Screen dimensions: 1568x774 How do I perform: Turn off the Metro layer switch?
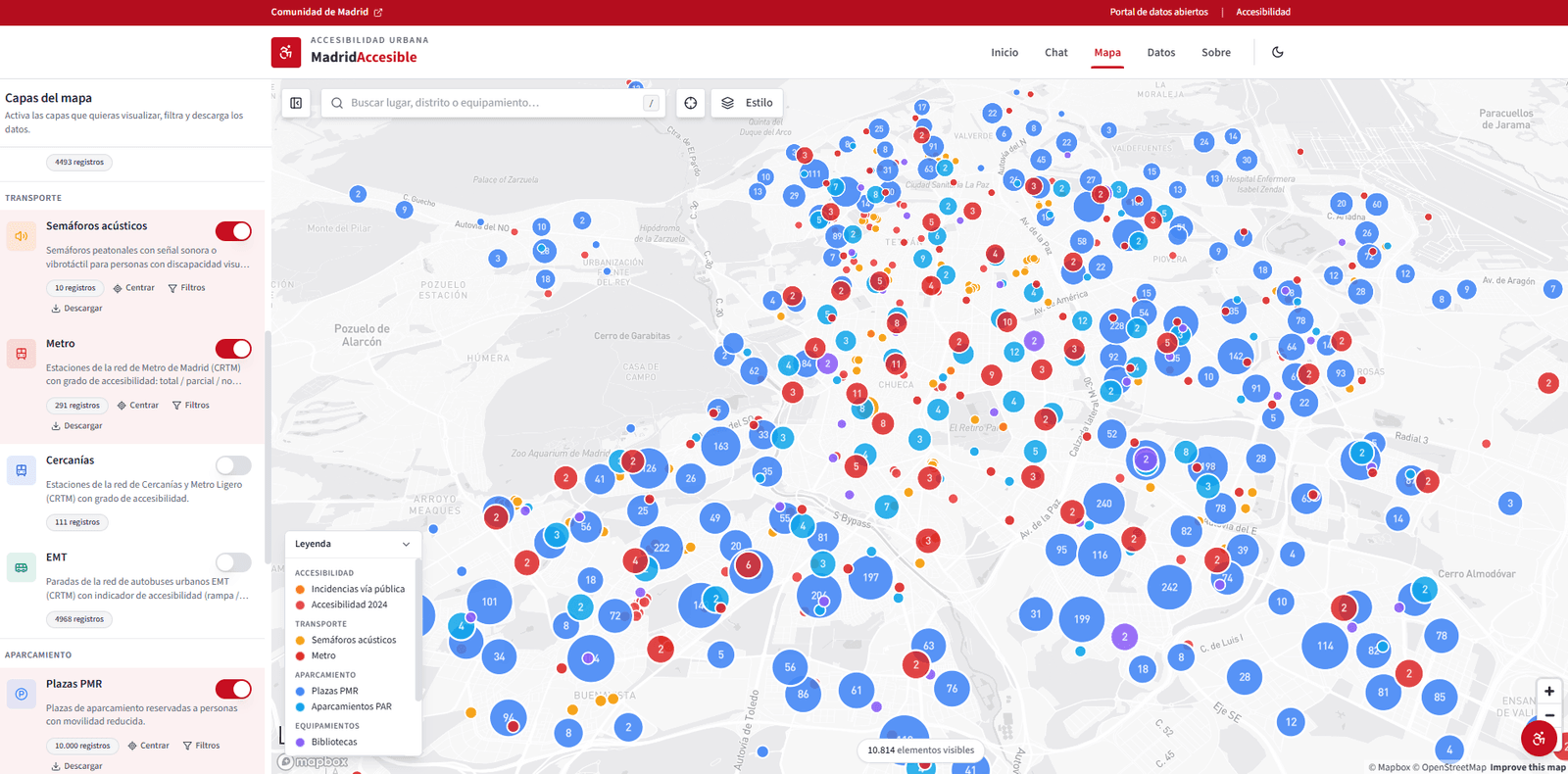pos(233,349)
